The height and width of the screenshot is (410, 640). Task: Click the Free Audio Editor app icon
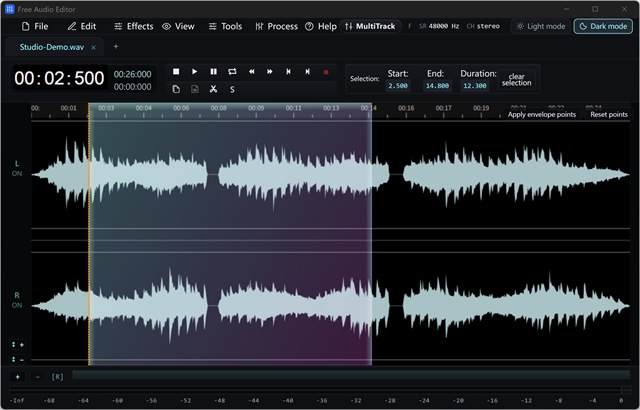[x=9, y=9]
